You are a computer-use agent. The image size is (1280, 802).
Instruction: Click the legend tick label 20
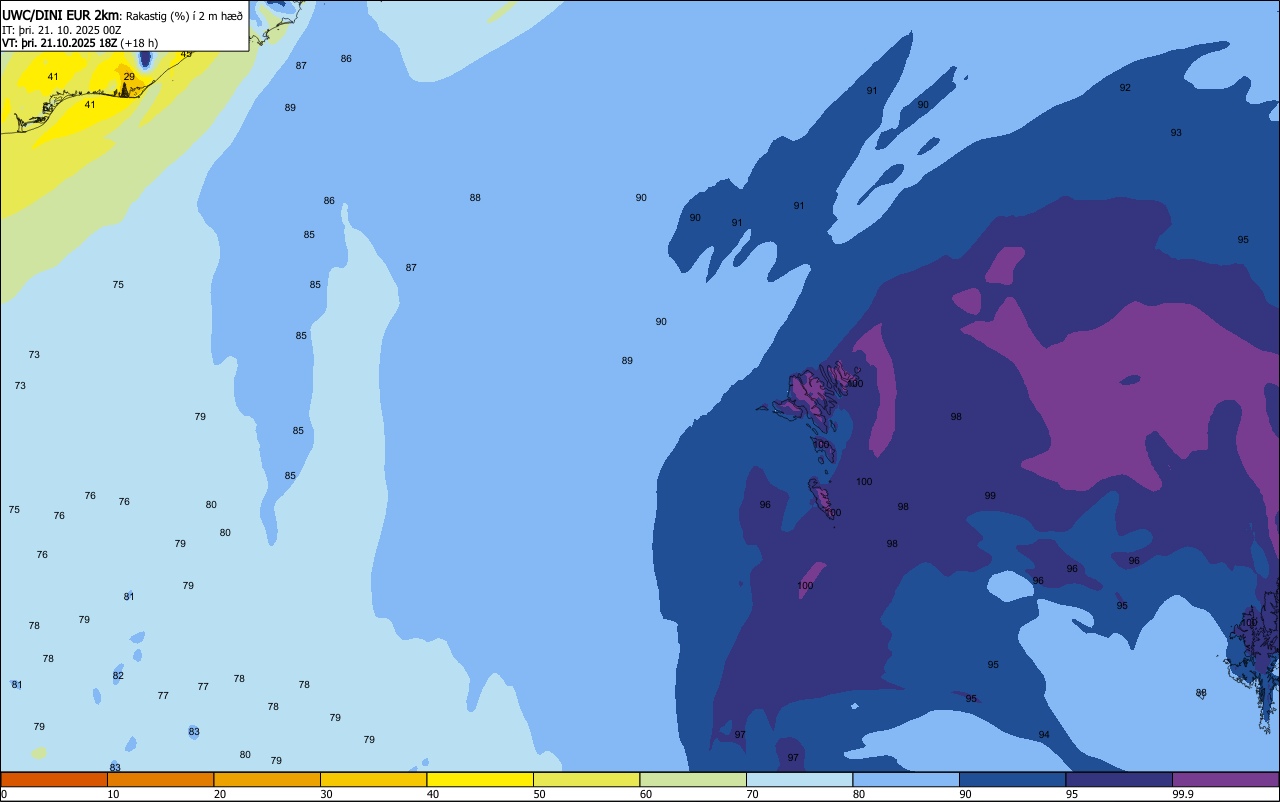pos(219,794)
